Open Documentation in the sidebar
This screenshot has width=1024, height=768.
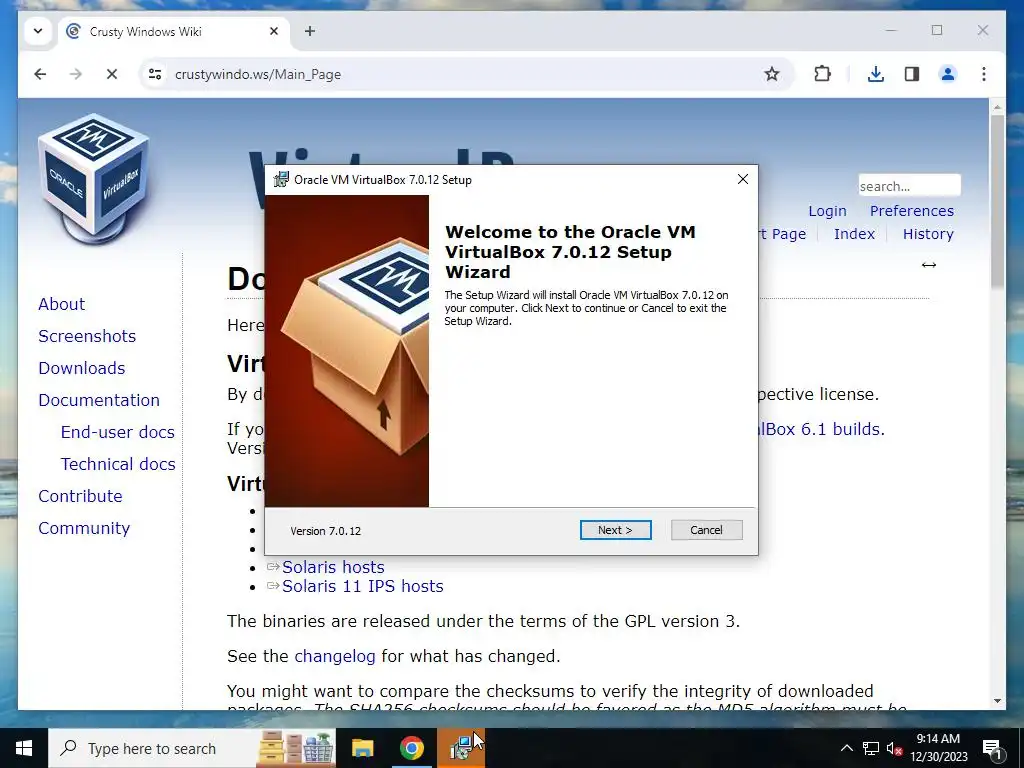pos(99,400)
